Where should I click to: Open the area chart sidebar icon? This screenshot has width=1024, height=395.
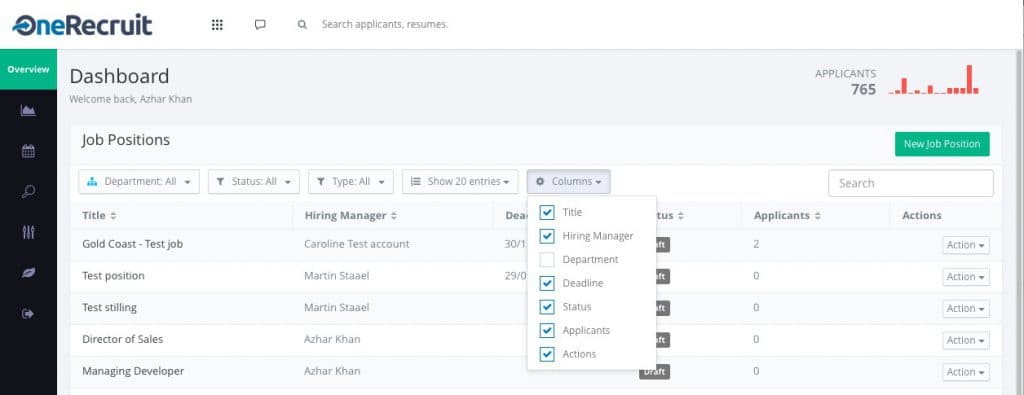click(28, 110)
